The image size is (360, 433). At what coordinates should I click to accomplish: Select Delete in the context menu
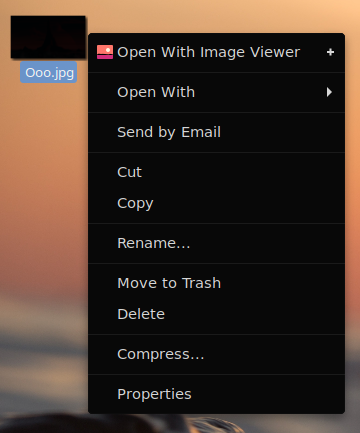pyautogui.click(x=216, y=314)
